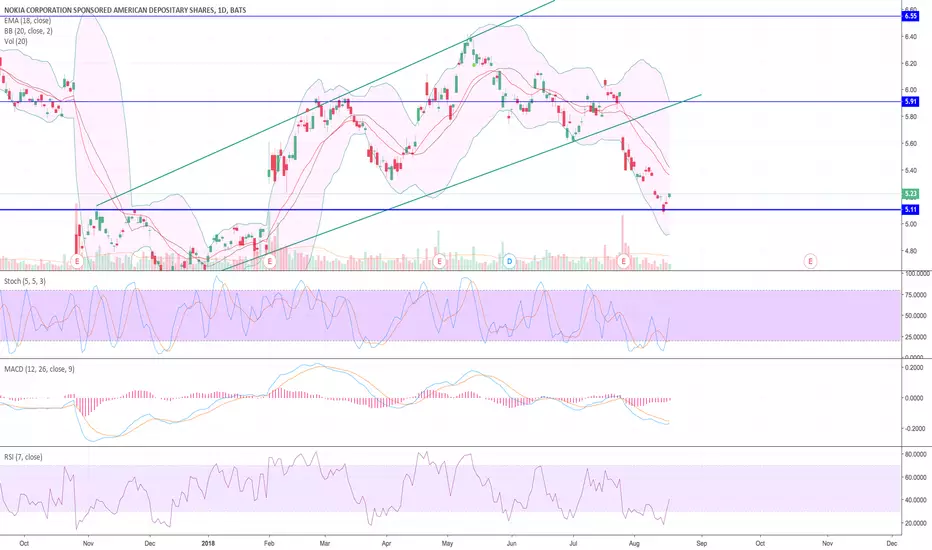Click the 60.0000 RSI axis value
932x550 pixels.
(x=916, y=477)
